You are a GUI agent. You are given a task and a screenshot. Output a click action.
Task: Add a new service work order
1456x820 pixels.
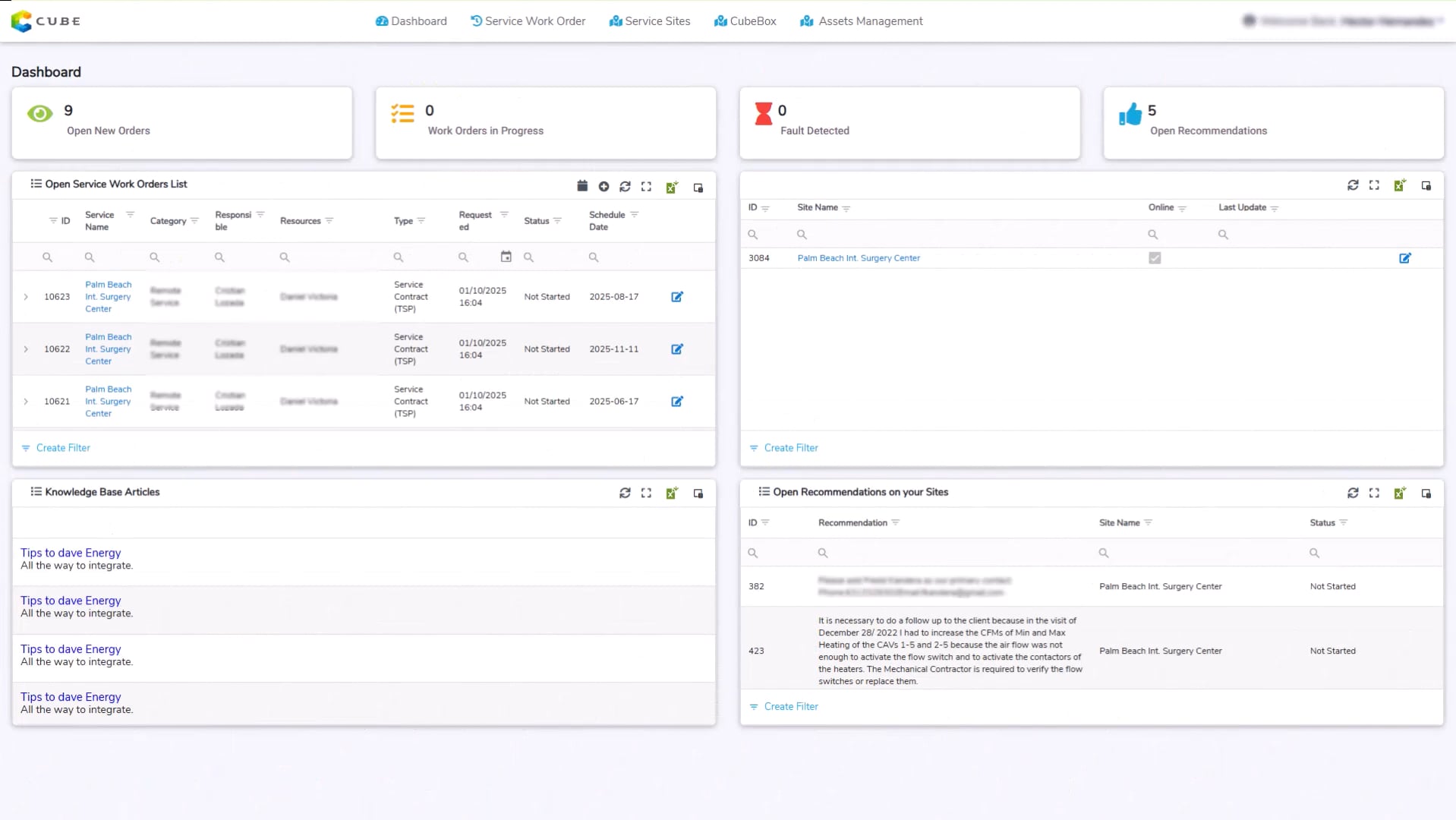click(x=604, y=186)
